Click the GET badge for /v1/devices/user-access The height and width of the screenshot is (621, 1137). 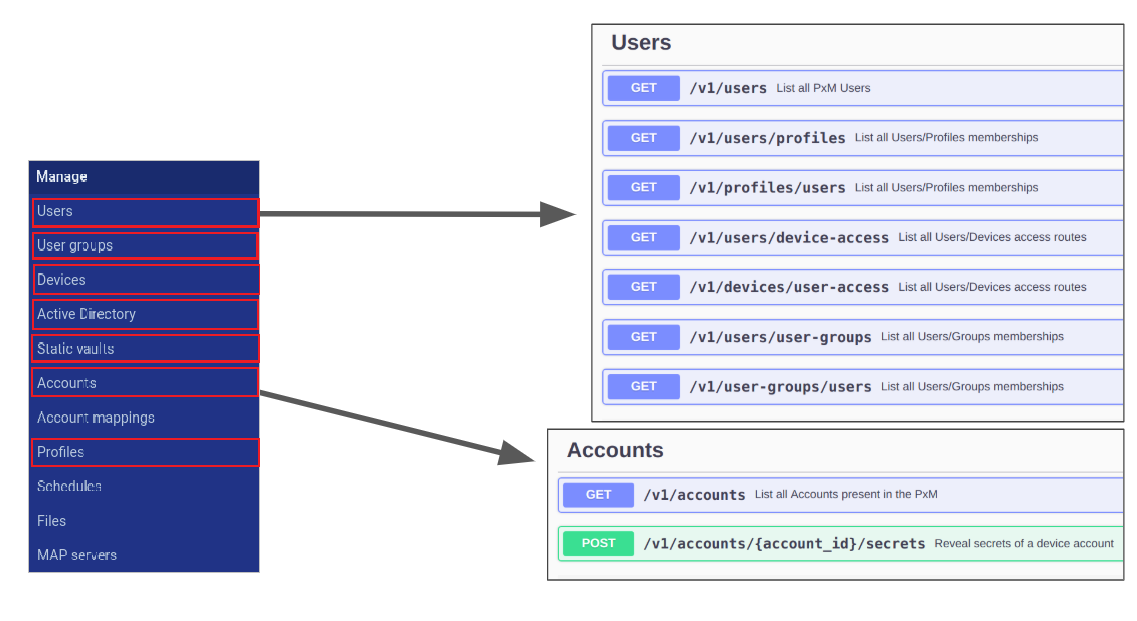coord(644,287)
